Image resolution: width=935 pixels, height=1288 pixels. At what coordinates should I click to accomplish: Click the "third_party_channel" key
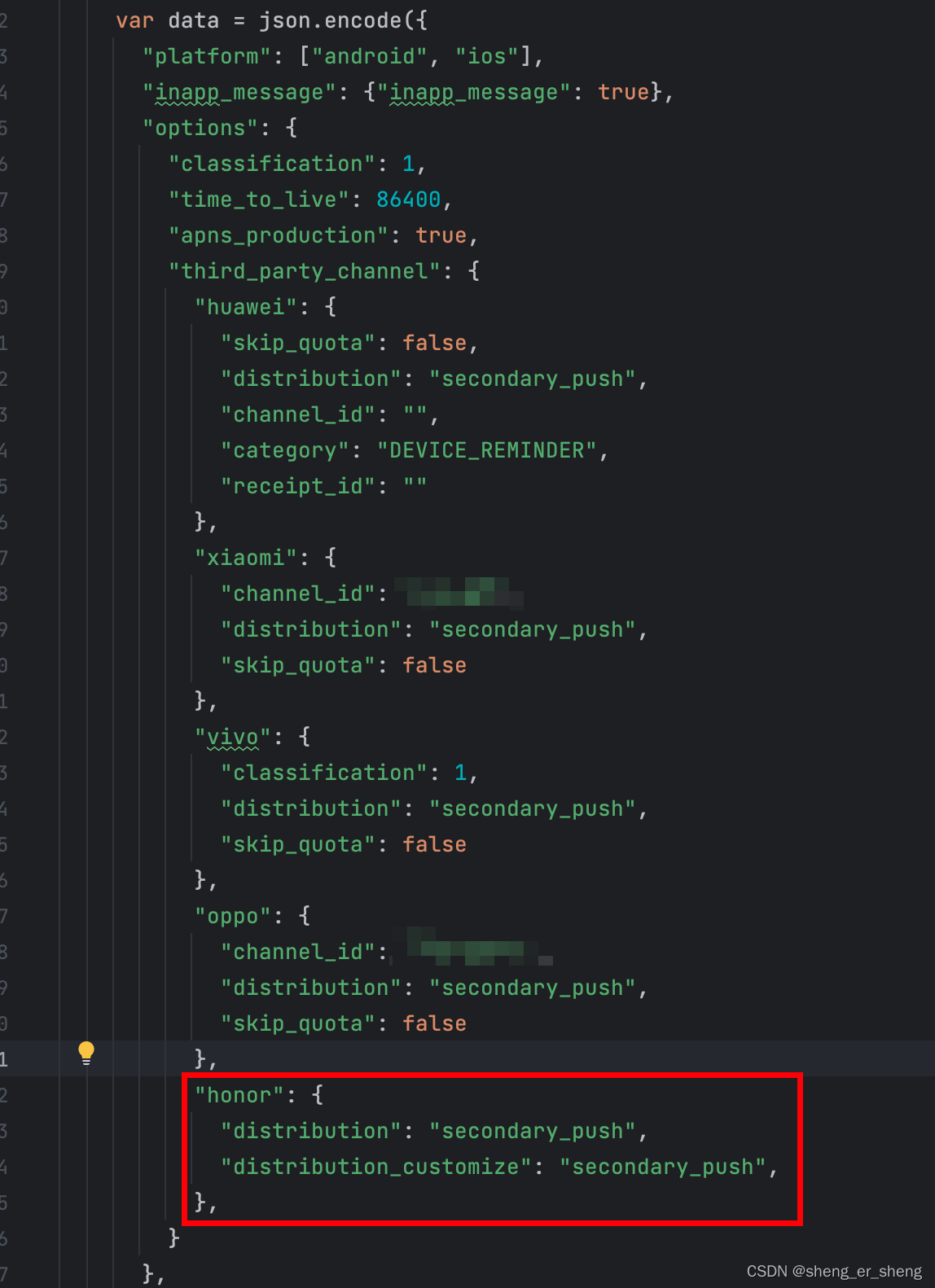tap(305, 271)
